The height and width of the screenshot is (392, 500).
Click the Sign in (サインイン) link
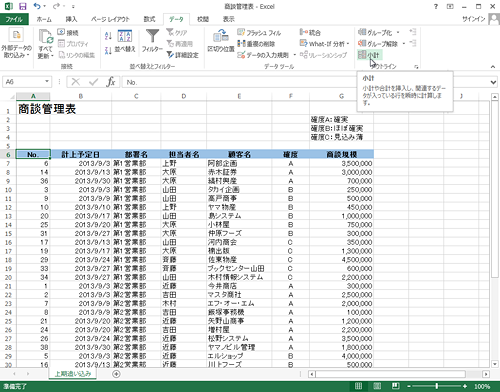pos(473,19)
